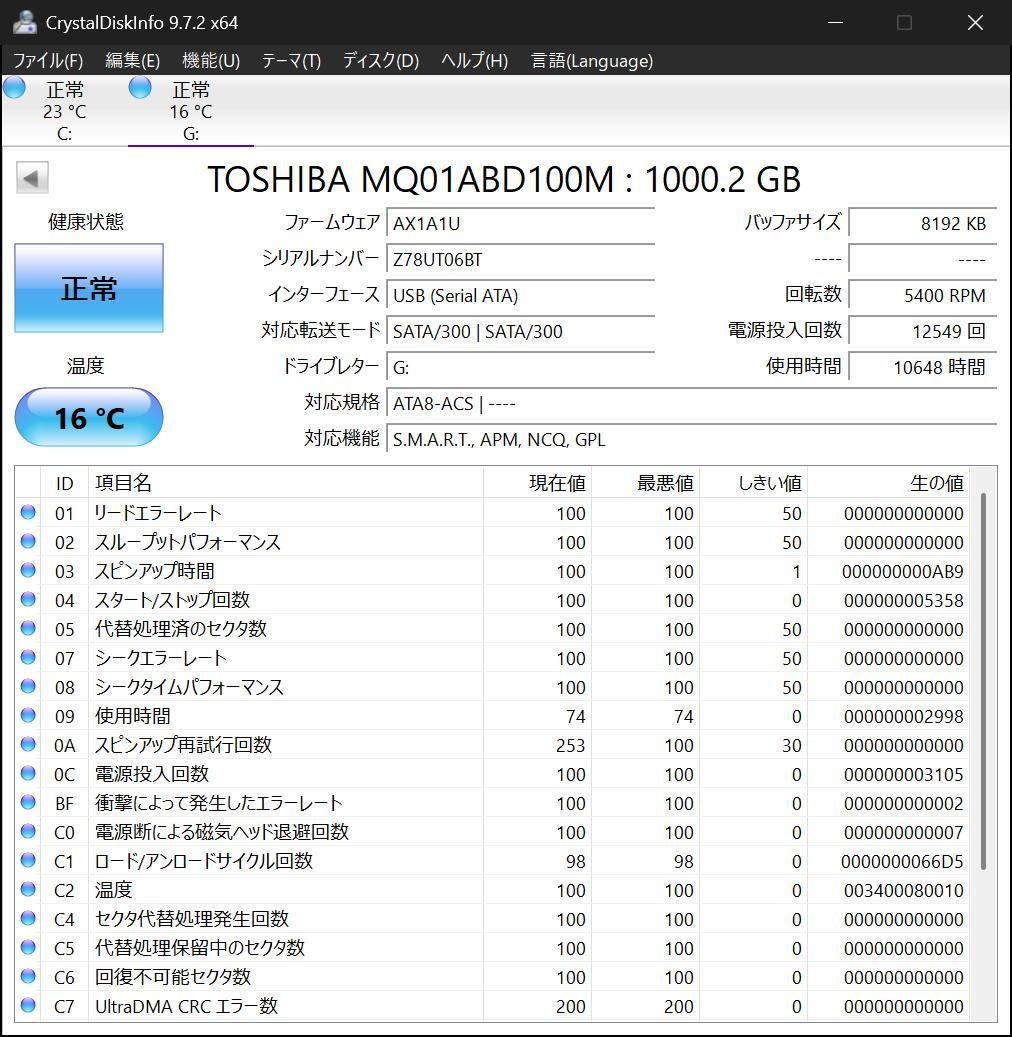The image size is (1012, 1037).
Task: Open the 言語(Language) menu
Action: (592, 61)
